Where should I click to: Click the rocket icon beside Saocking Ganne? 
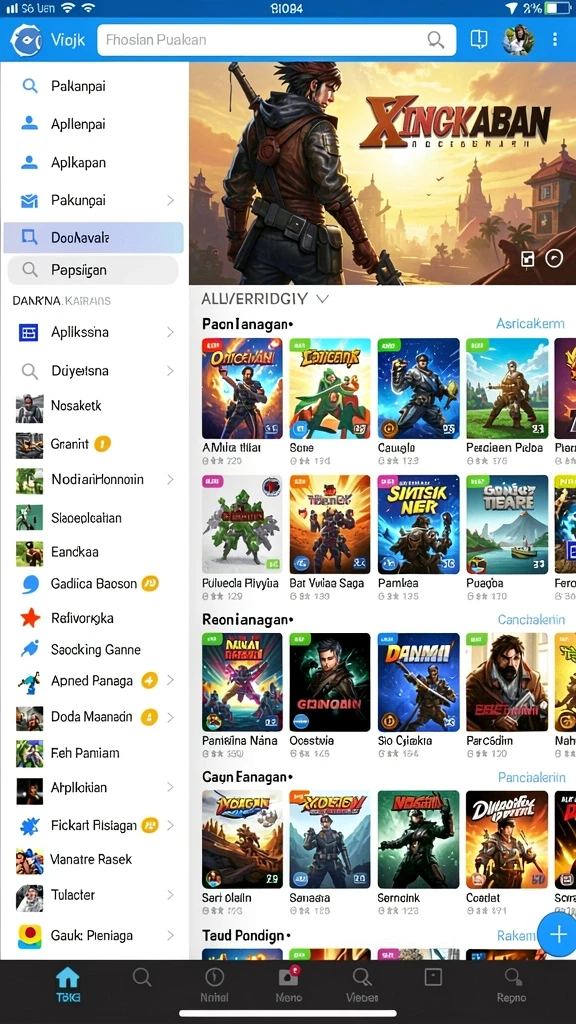(29, 649)
